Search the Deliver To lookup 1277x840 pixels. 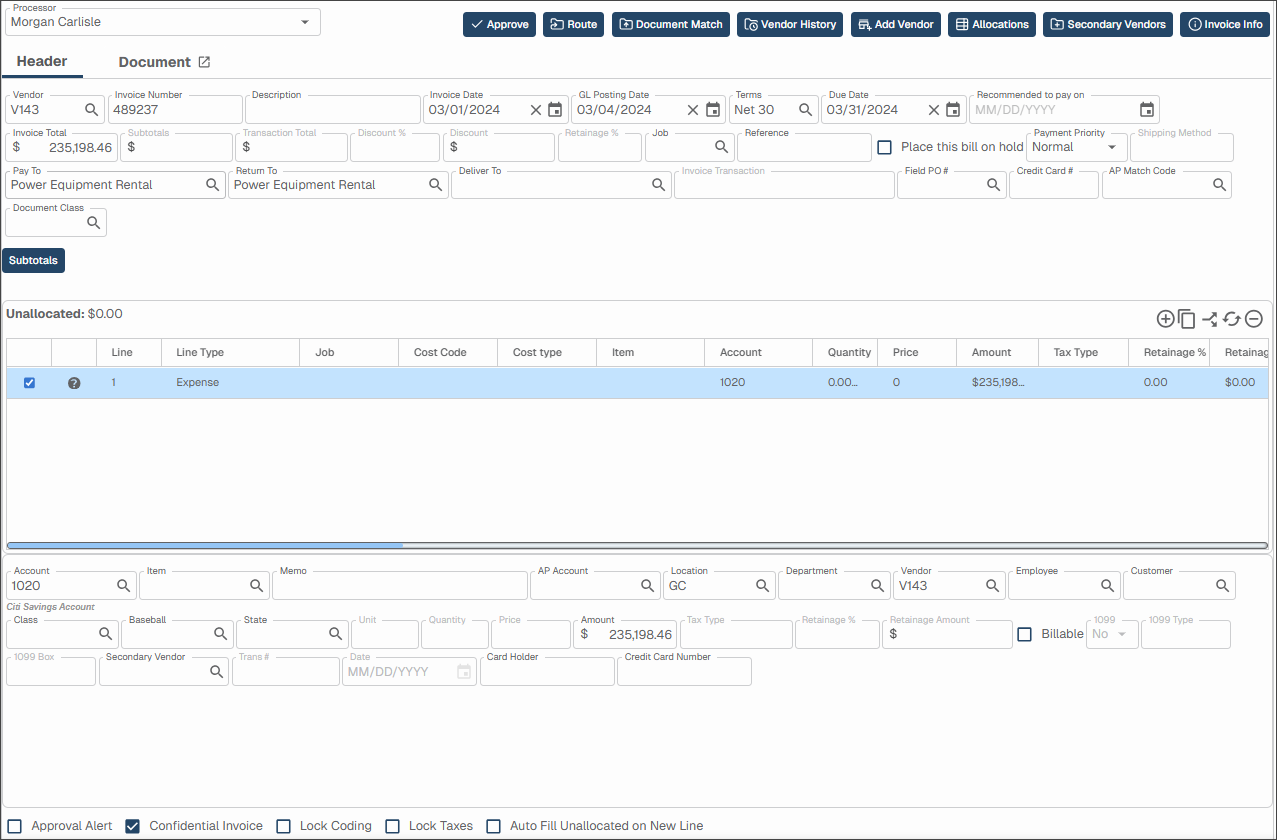659,185
